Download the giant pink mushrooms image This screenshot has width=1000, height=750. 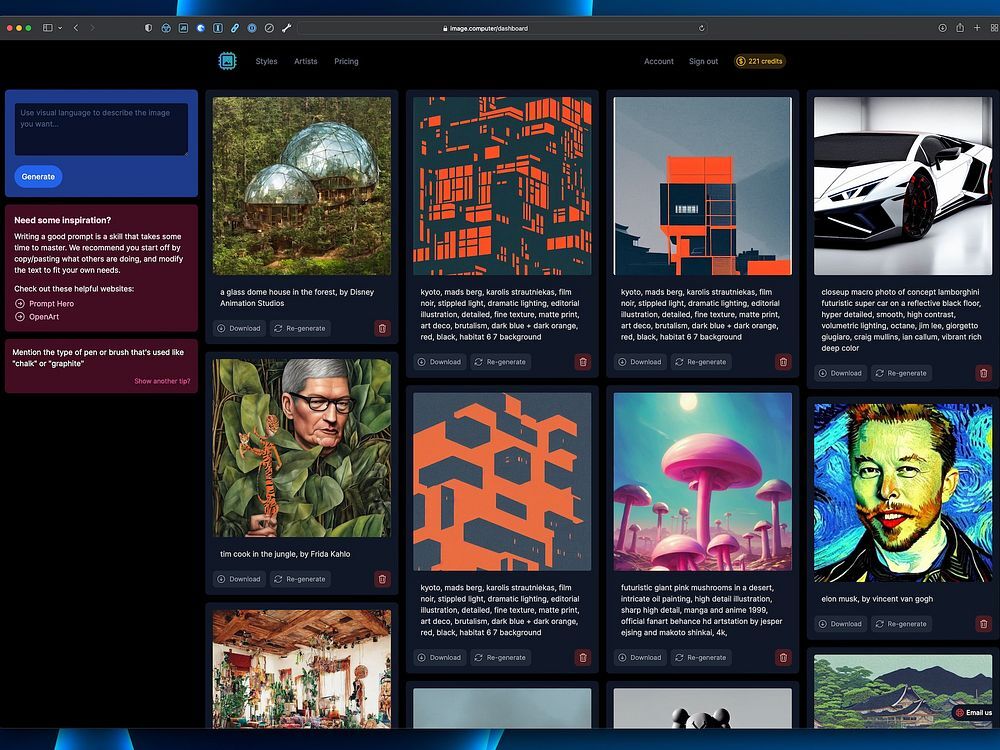[640, 658]
